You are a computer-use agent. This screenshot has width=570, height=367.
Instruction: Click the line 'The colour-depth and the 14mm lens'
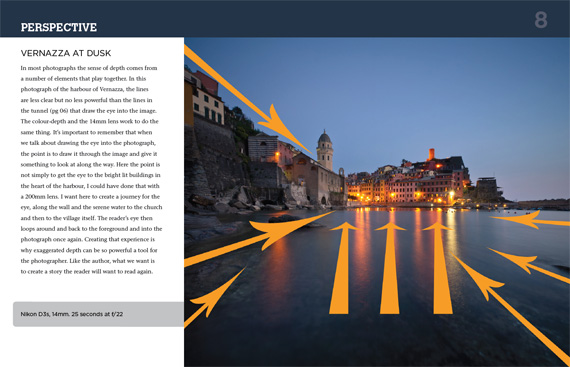pos(89,121)
